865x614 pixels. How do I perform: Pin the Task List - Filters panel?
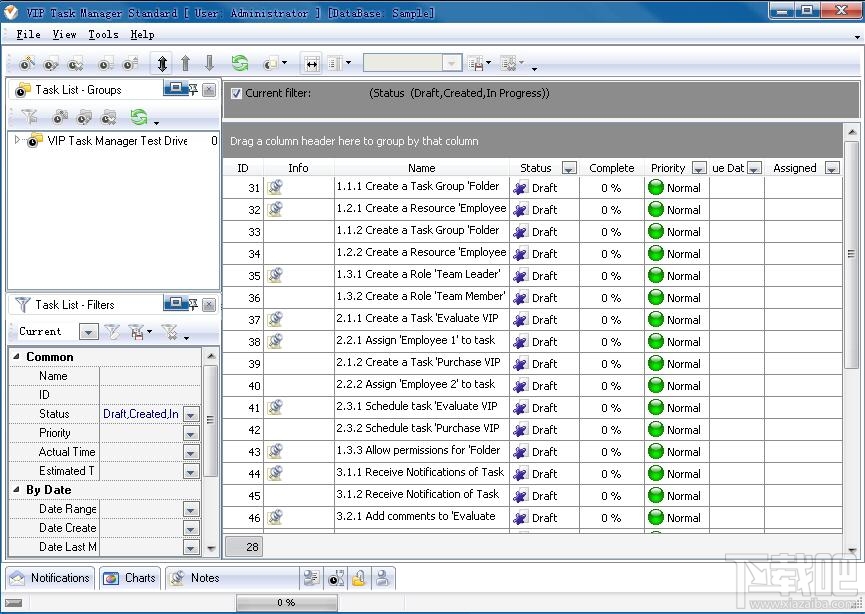pos(193,304)
